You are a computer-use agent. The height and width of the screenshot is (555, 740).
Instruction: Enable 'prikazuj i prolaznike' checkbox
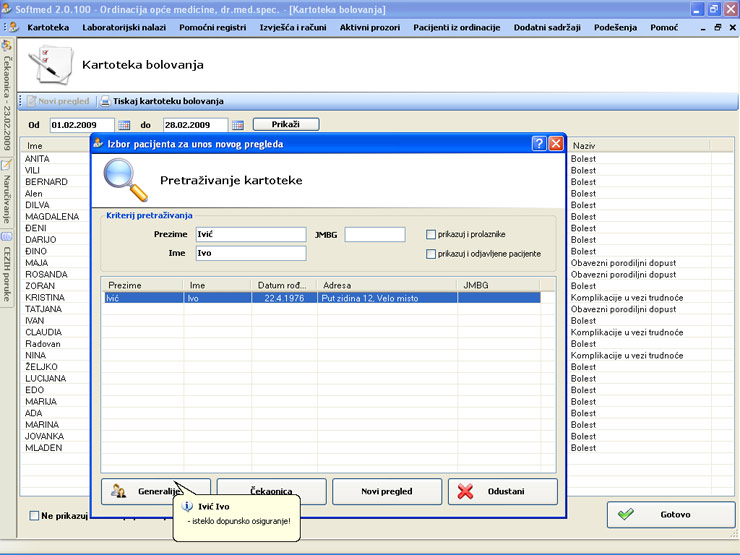click(x=431, y=235)
